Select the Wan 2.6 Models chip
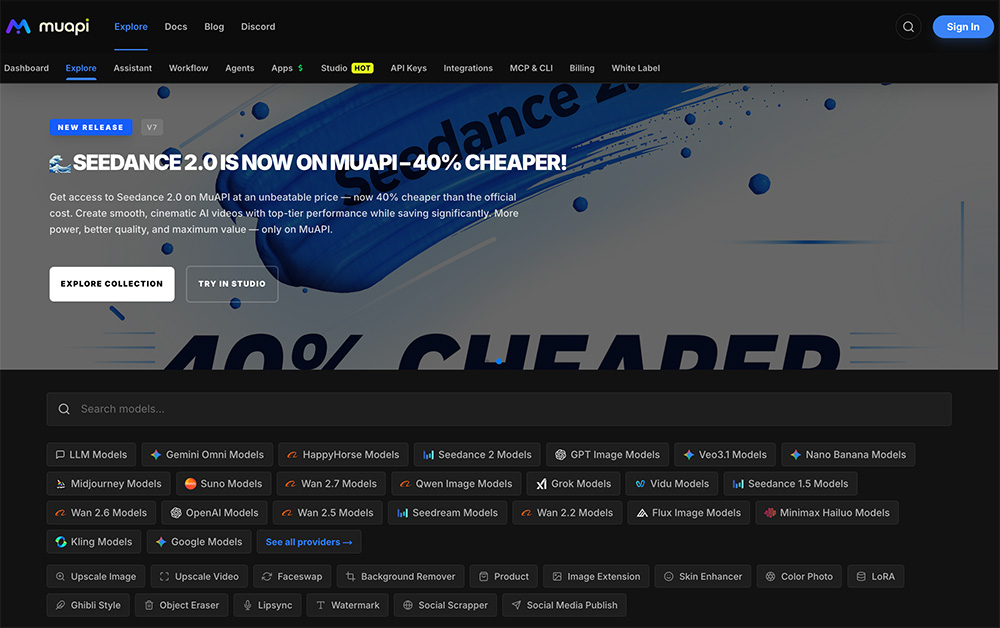The image size is (1000, 628). [x=101, y=513]
